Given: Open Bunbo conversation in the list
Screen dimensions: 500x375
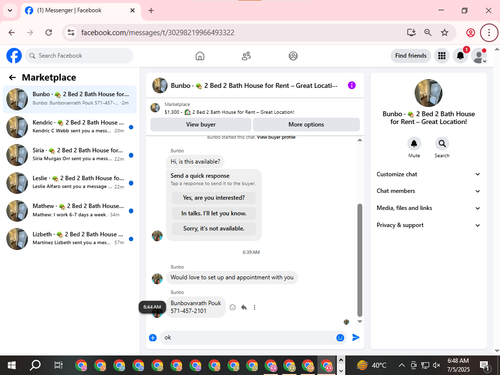Looking at the screenshot, I should click(x=70, y=99).
